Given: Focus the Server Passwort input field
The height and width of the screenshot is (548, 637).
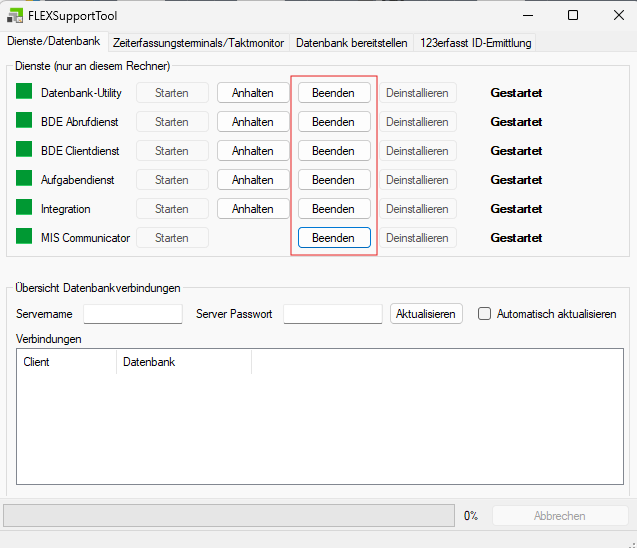Looking at the screenshot, I should pos(333,314).
